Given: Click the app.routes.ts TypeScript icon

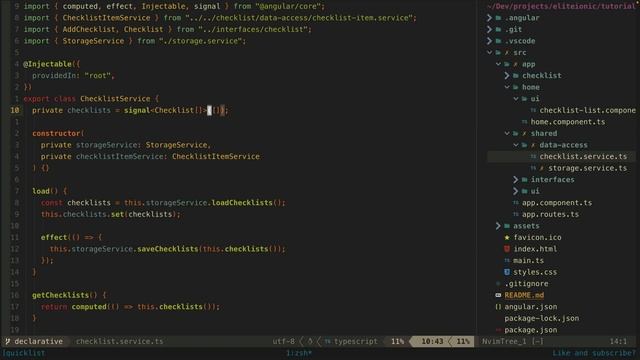Looking at the screenshot, I should pyautogui.click(x=516, y=214).
